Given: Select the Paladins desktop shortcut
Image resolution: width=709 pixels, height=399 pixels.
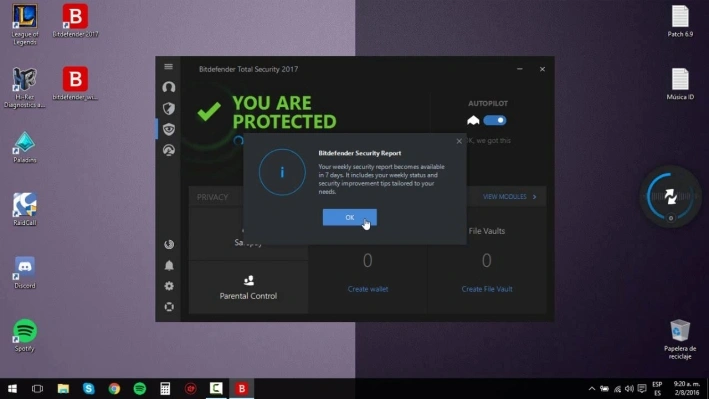Looking at the screenshot, I should coord(24,147).
